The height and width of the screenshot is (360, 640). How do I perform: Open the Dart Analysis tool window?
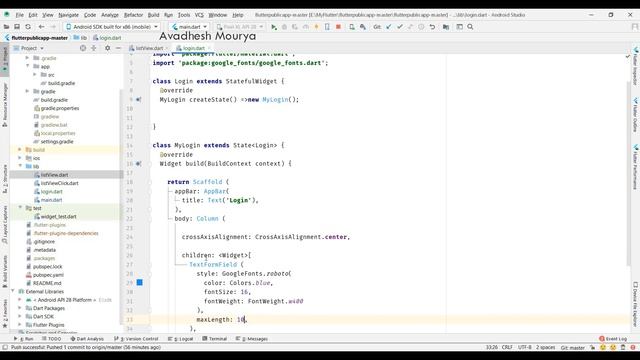[87, 339]
